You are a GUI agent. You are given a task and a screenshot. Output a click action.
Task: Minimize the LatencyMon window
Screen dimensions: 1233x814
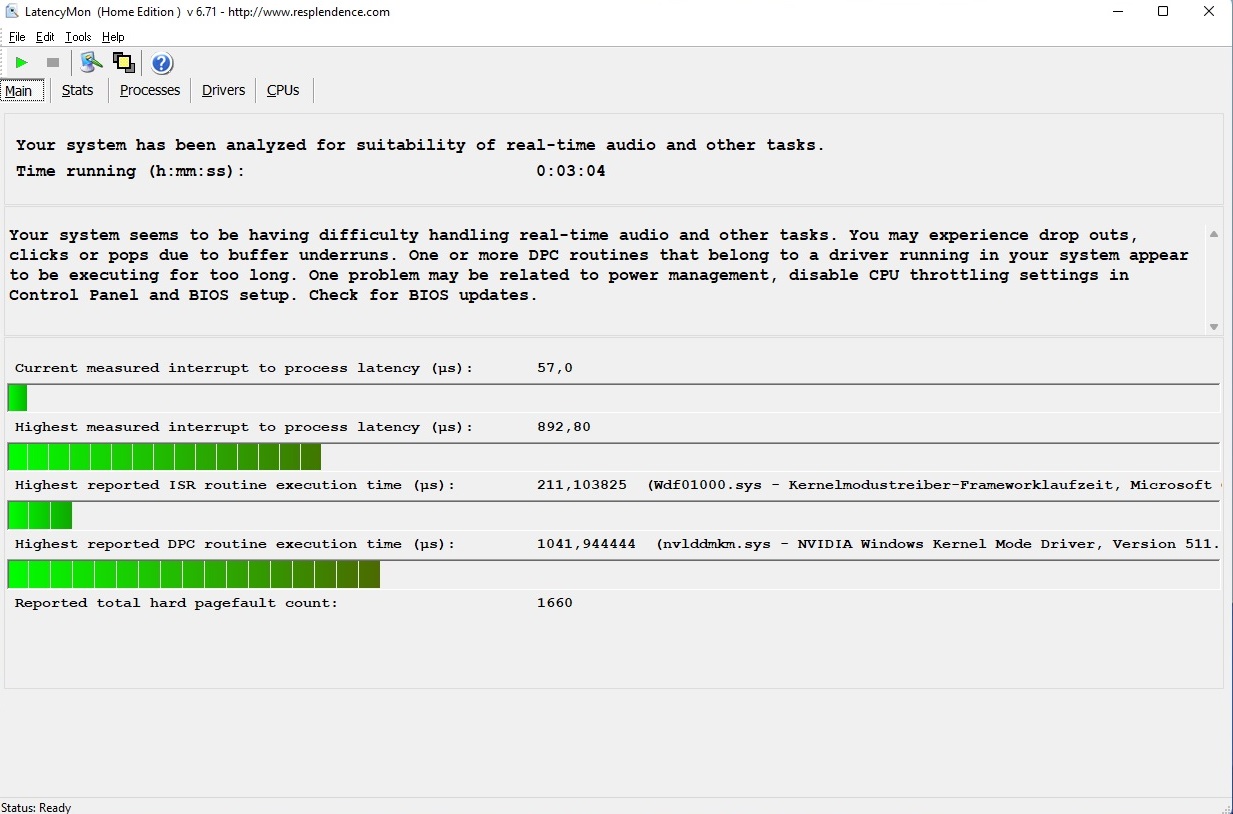coord(1117,12)
